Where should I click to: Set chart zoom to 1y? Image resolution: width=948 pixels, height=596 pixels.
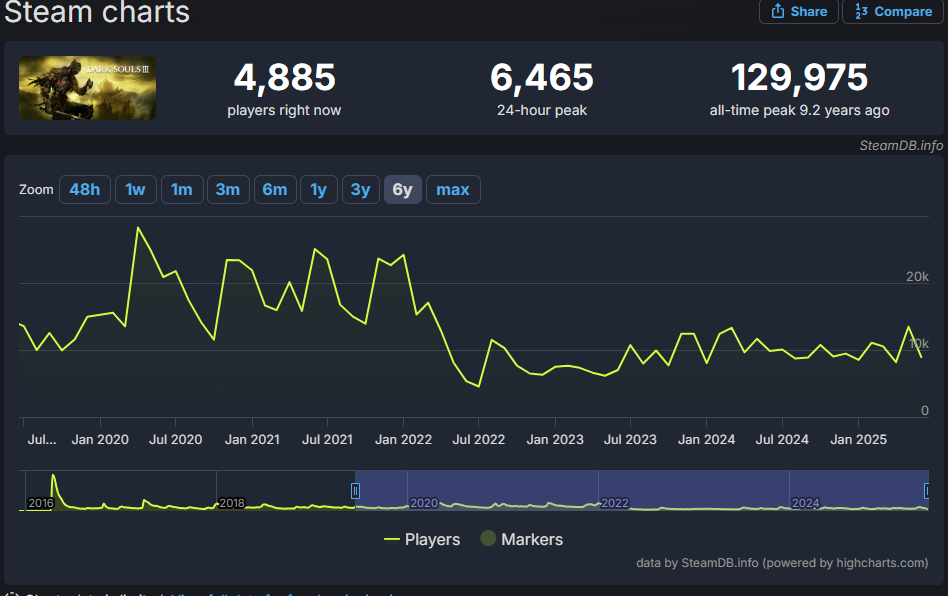(x=319, y=189)
